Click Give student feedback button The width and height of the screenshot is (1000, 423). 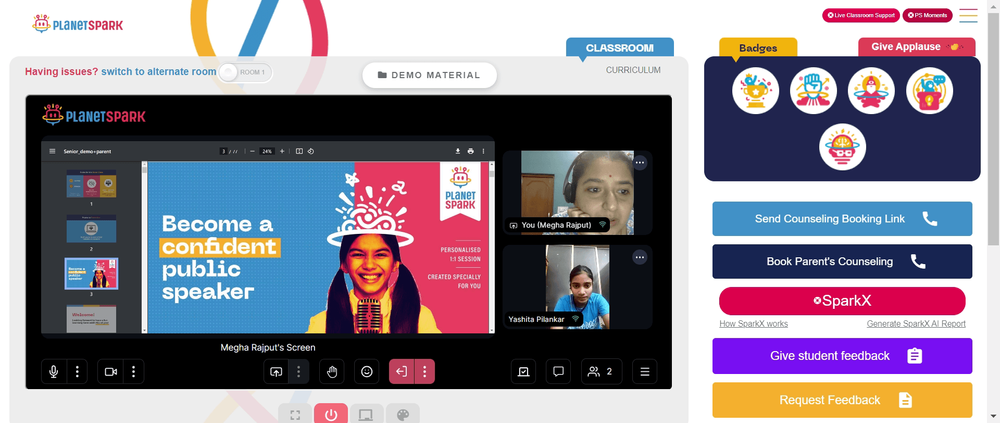(x=842, y=356)
